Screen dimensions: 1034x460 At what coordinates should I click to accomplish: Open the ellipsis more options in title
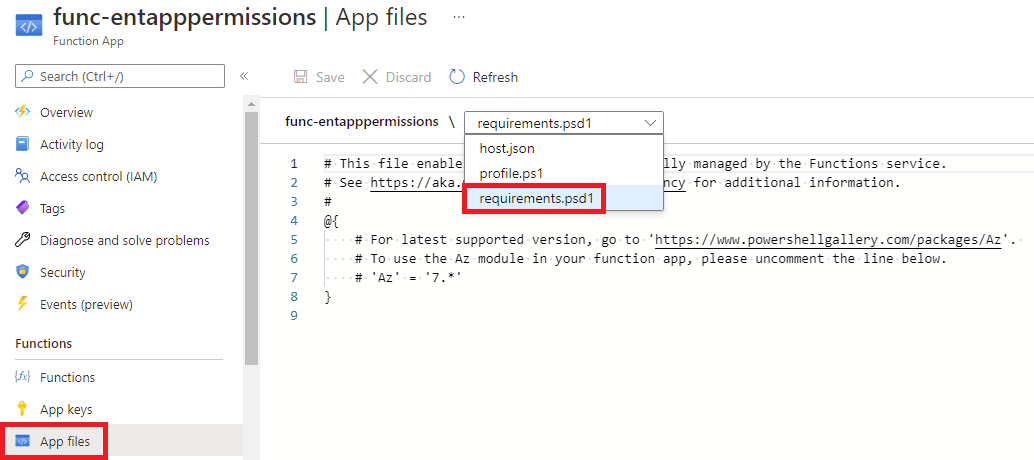[x=459, y=18]
